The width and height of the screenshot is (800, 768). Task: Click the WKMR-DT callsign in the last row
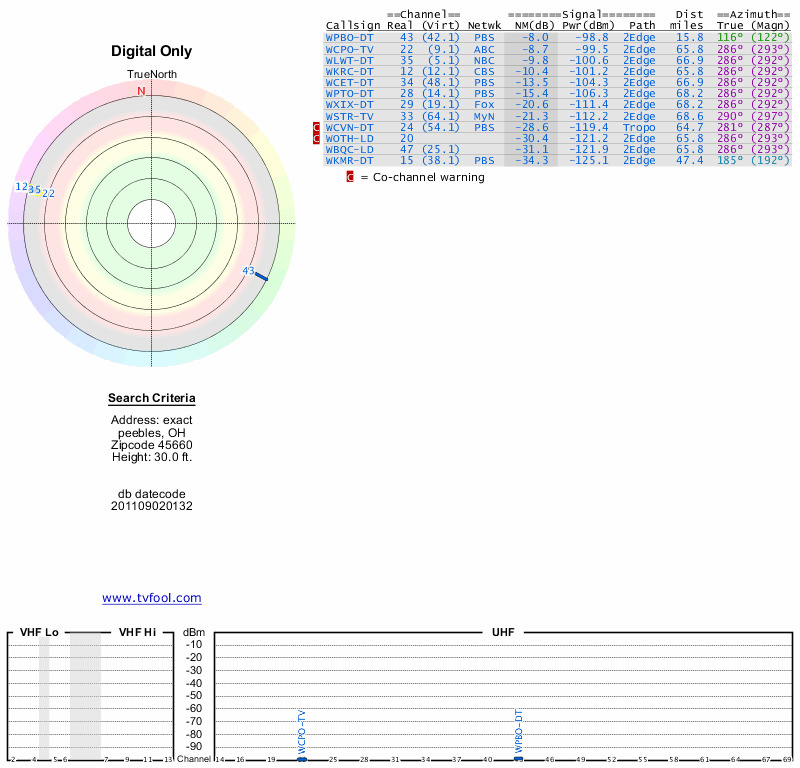point(349,160)
